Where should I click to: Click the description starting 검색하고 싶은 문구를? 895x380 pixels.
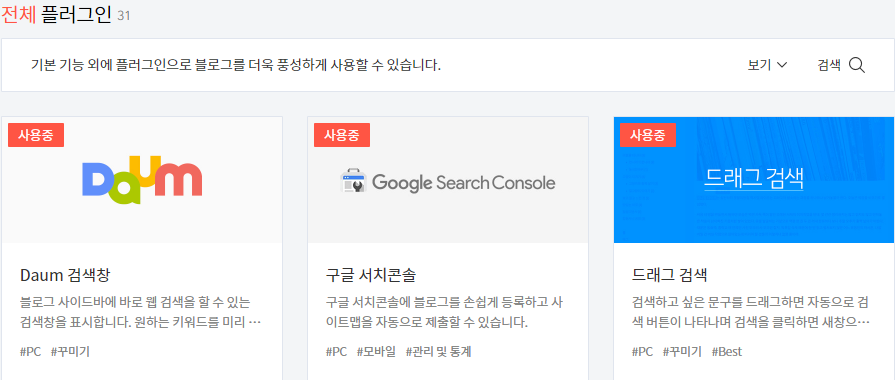(x=751, y=312)
